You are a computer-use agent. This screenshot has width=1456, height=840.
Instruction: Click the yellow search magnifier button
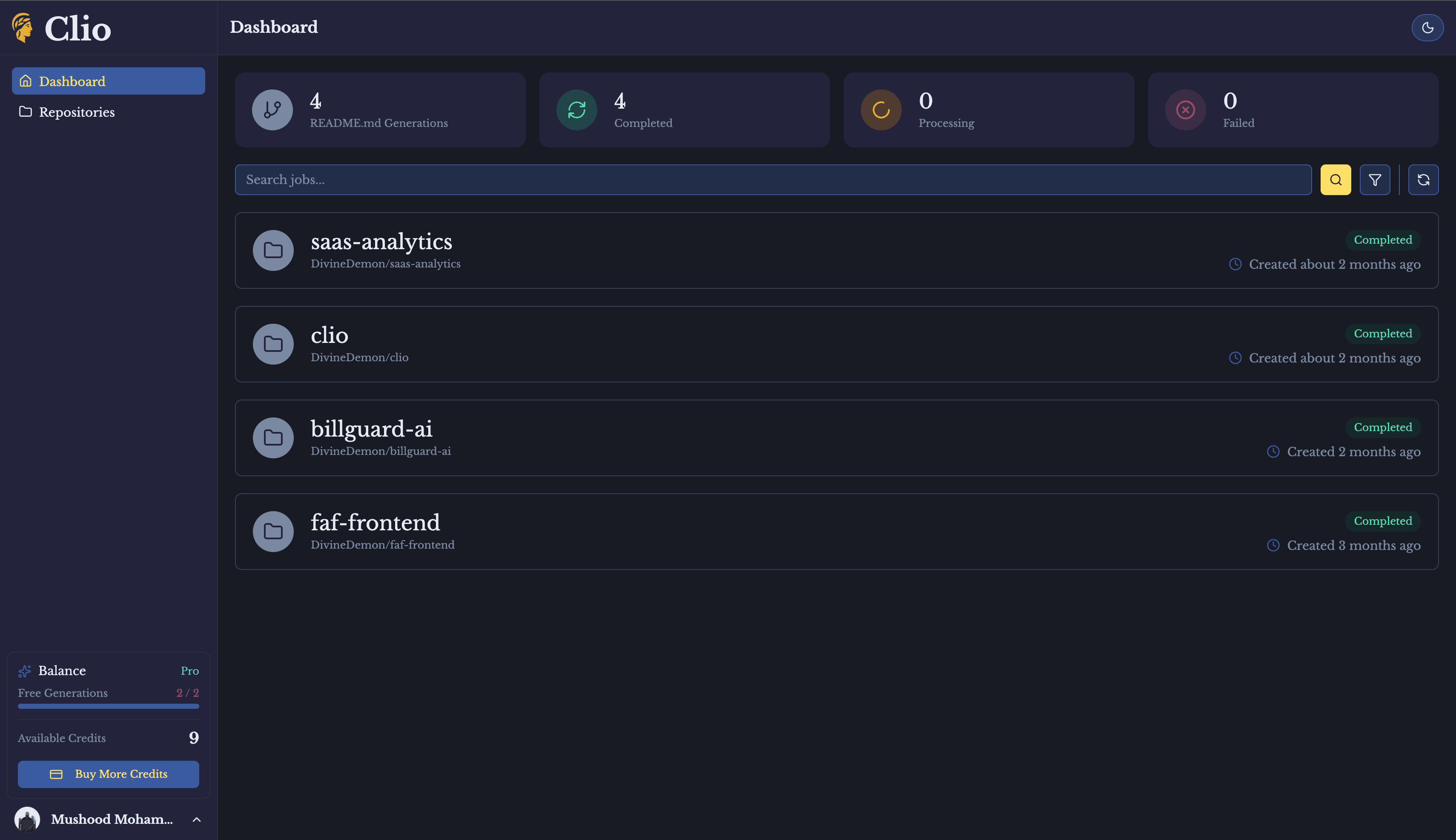(1335, 179)
